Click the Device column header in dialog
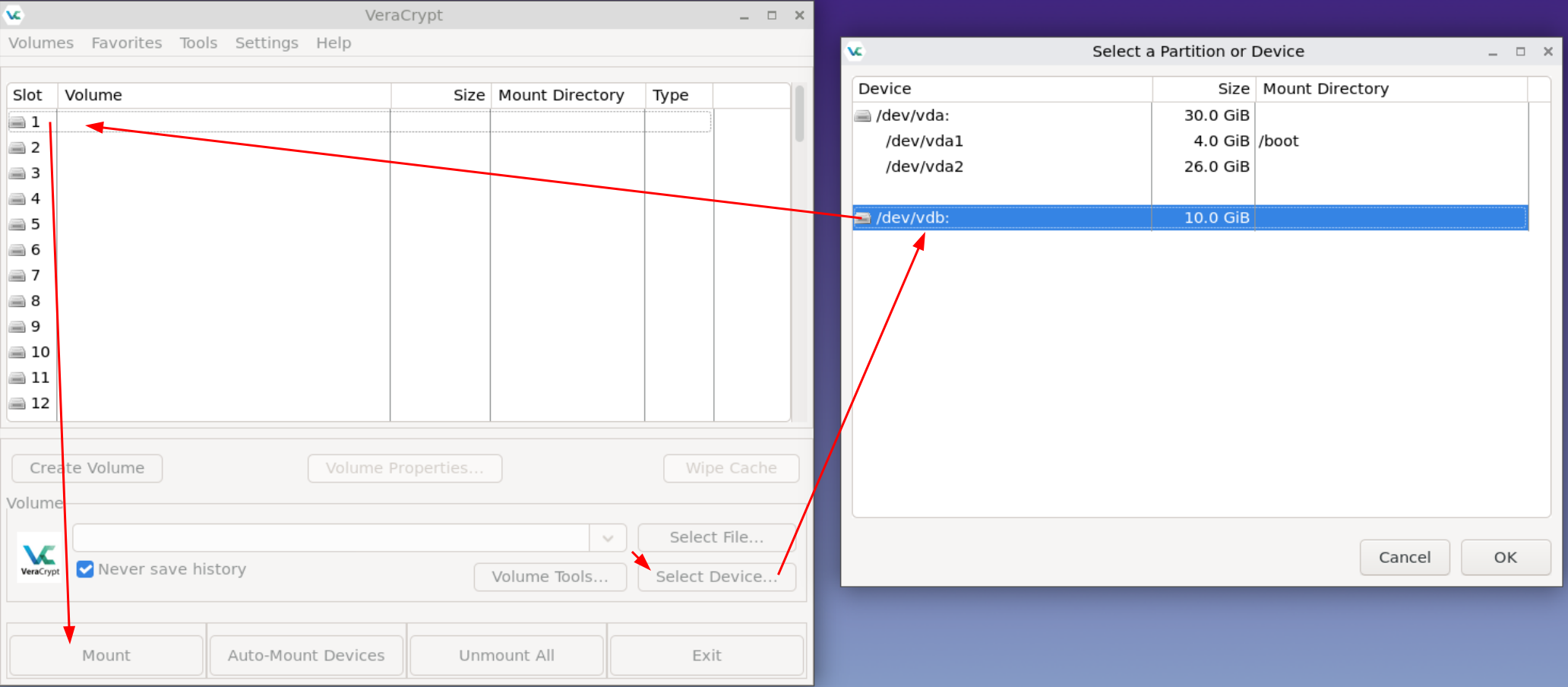Screen dimensions: 1568x687 pyautogui.click(x=1003, y=89)
